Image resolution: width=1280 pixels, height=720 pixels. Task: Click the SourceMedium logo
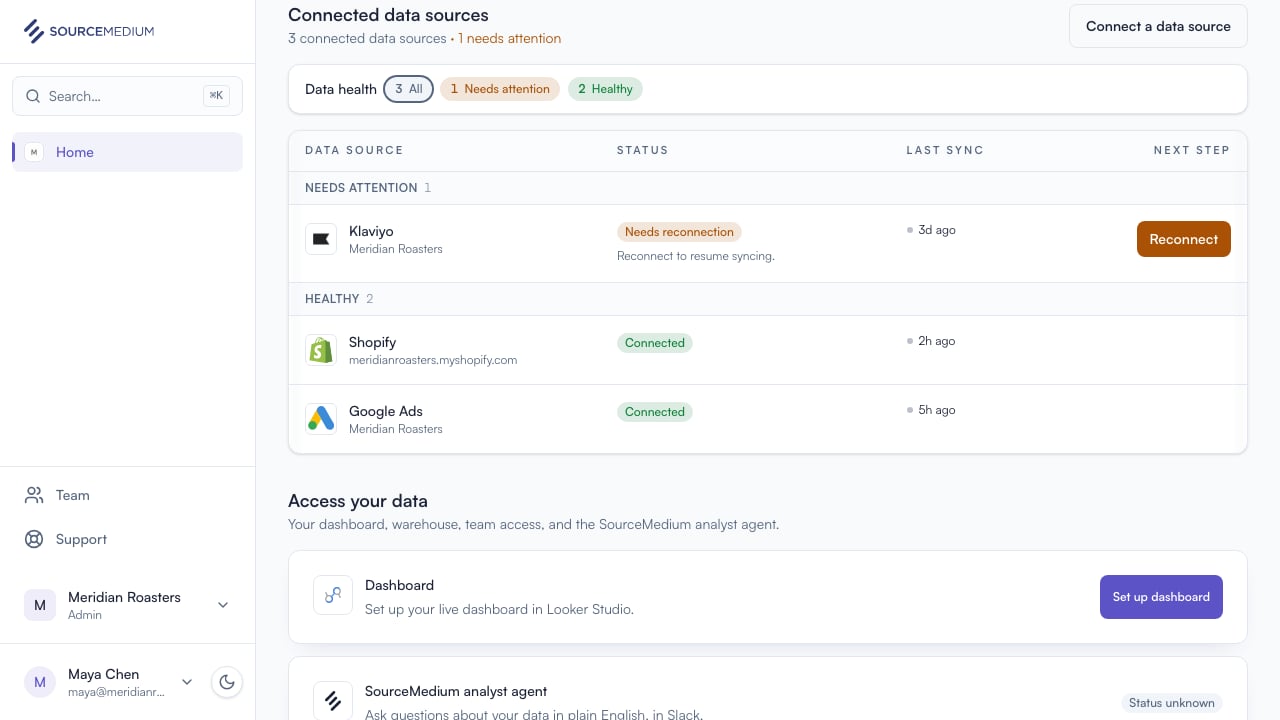pos(89,31)
